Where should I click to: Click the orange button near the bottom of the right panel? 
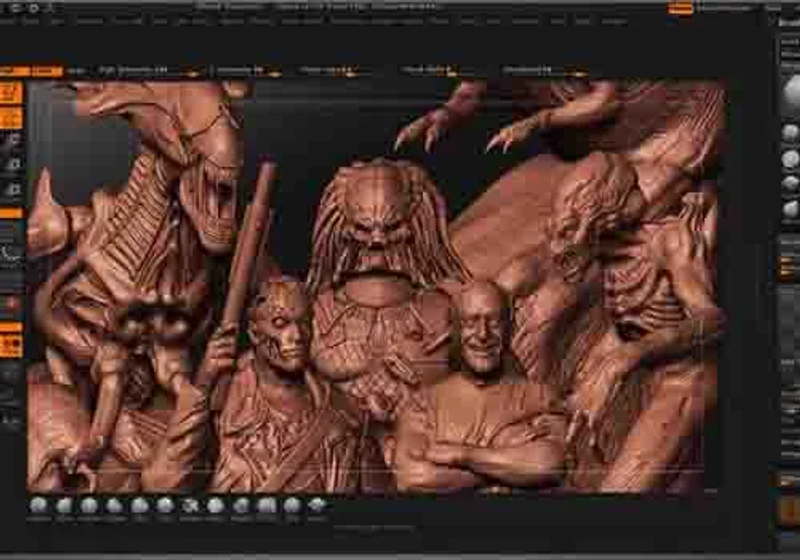pos(790,510)
